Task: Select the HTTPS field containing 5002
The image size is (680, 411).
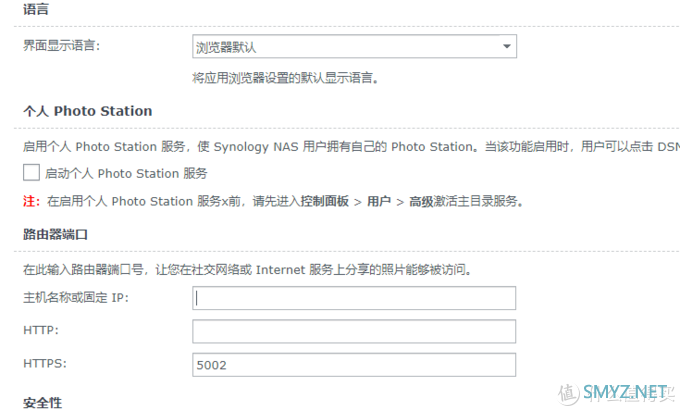Action: [354, 365]
